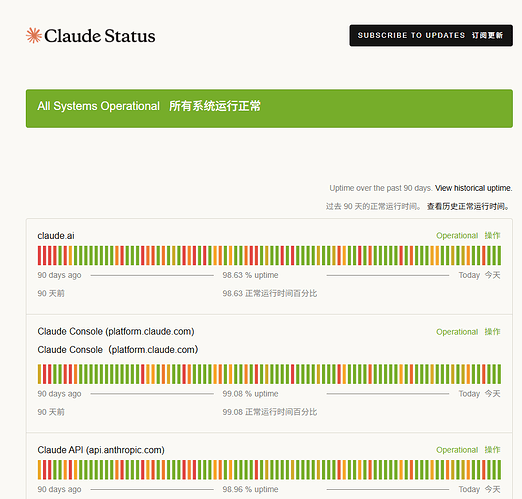Click 98.63 % uptime text
Screen dimensions: 522x499
(x=250, y=275)
